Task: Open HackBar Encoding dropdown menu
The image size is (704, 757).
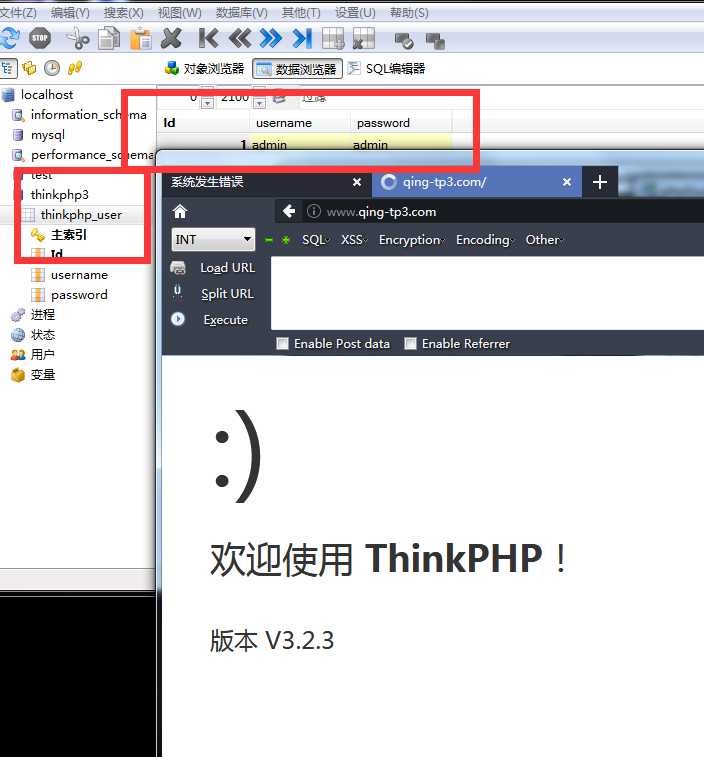Action: click(x=485, y=239)
